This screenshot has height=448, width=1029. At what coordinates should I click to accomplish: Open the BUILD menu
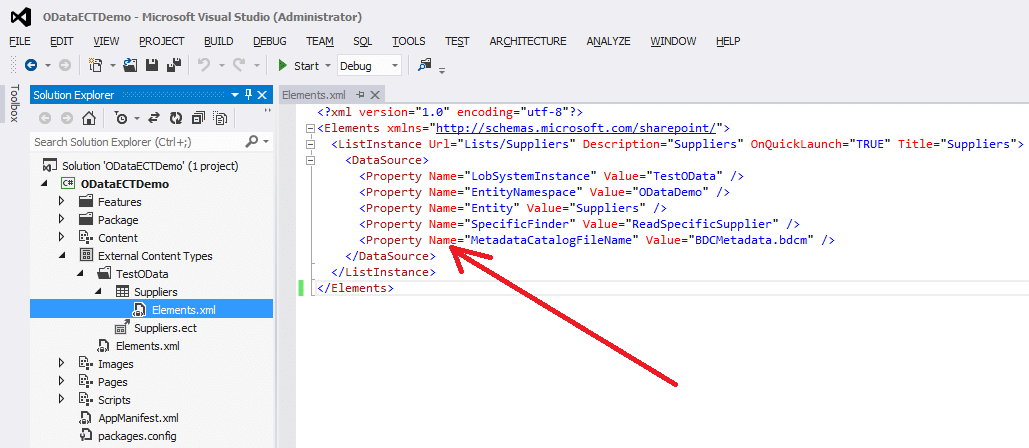click(x=219, y=41)
